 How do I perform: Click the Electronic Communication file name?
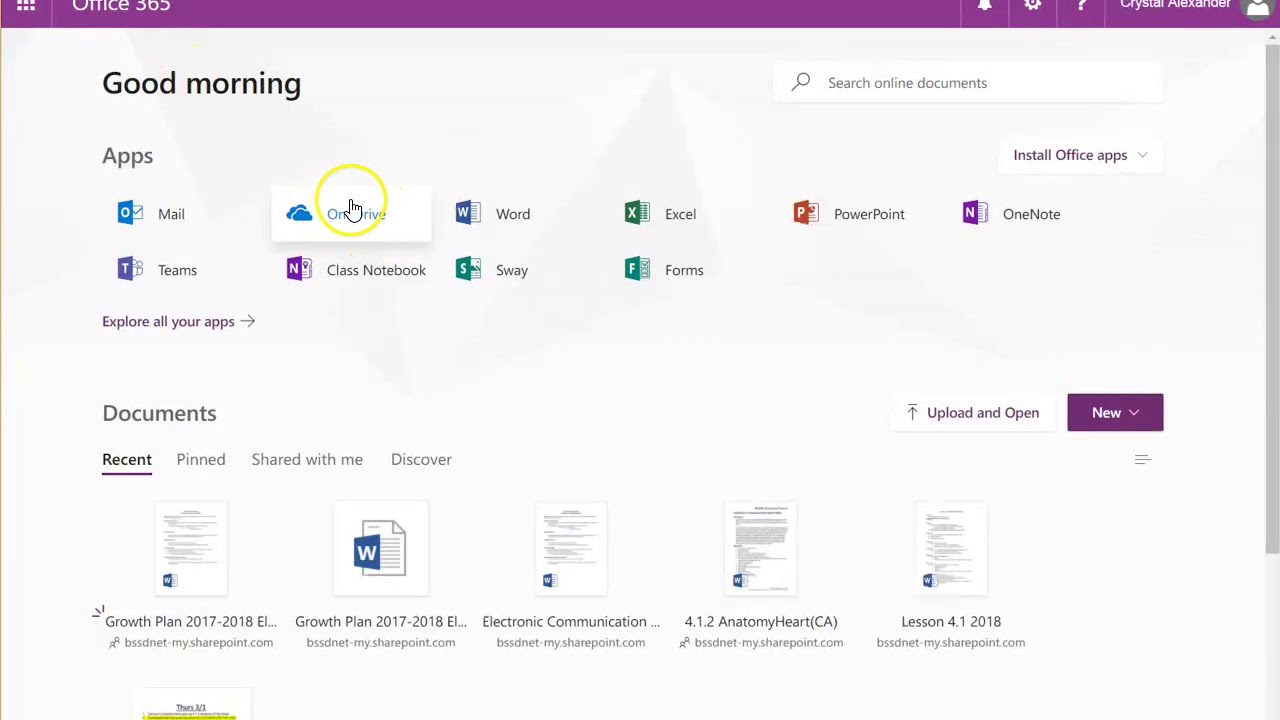pos(571,621)
